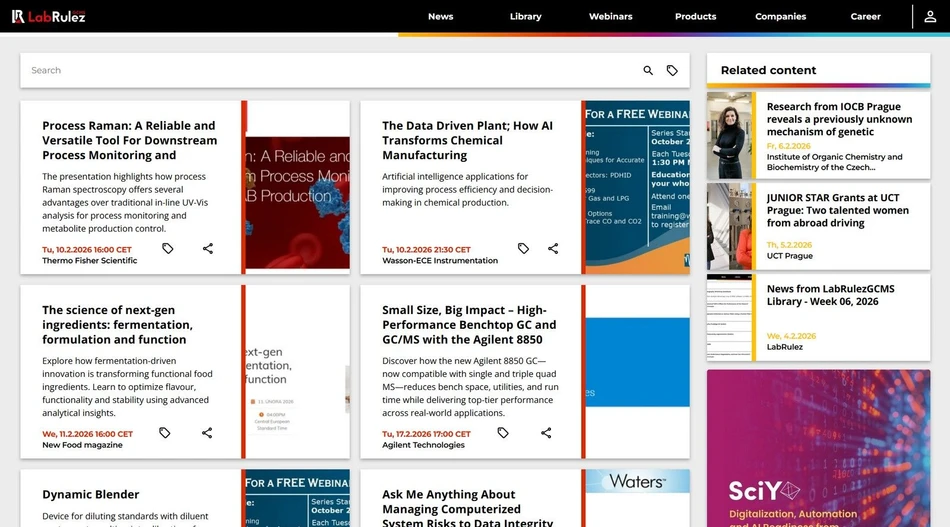The image size is (950, 527).
Task: Open the News menu
Action: (440, 17)
